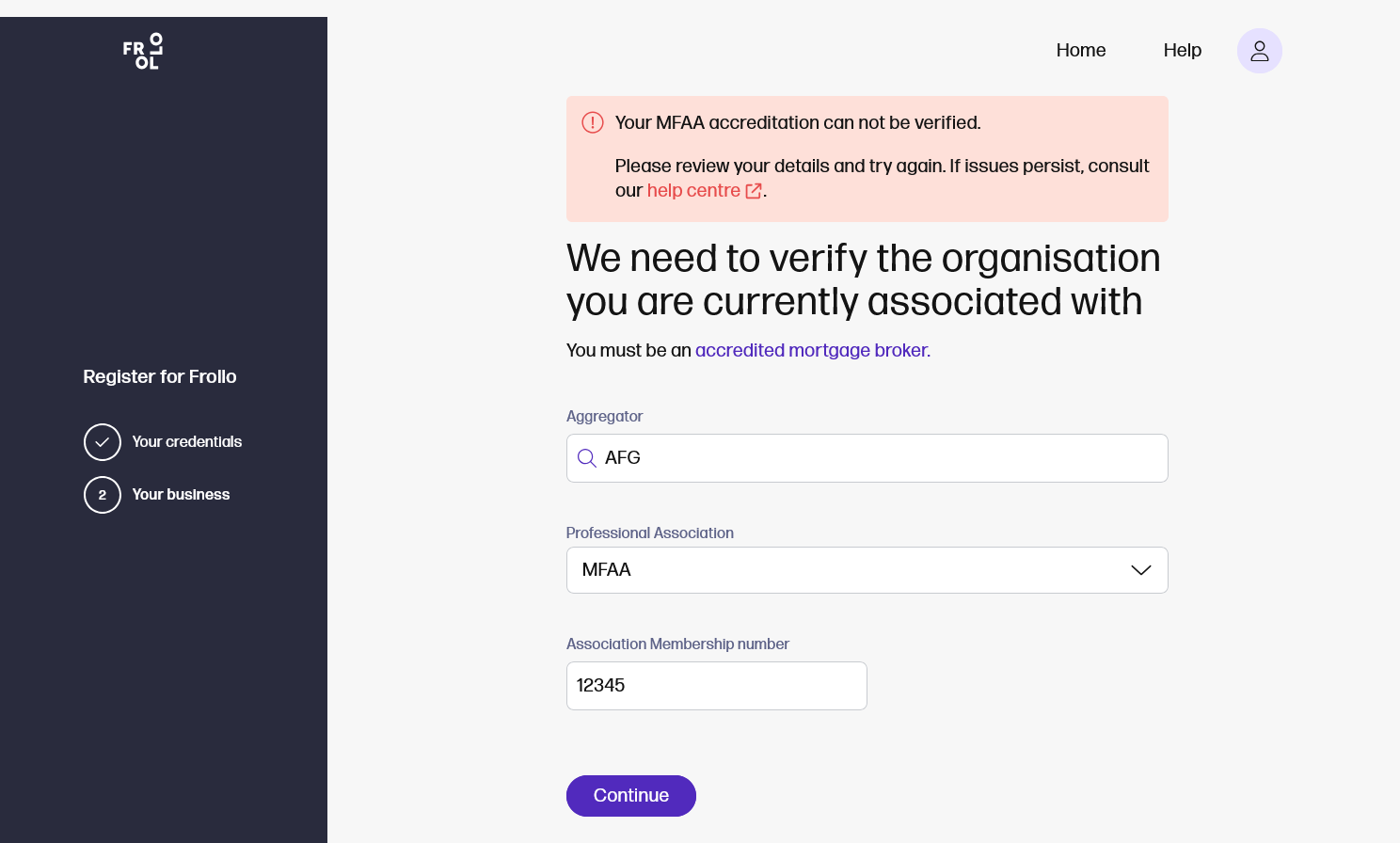Viewport: 1400px width, 843px height.
Task: Focus the Association Membership number field
Action: [x=716, y=686]
